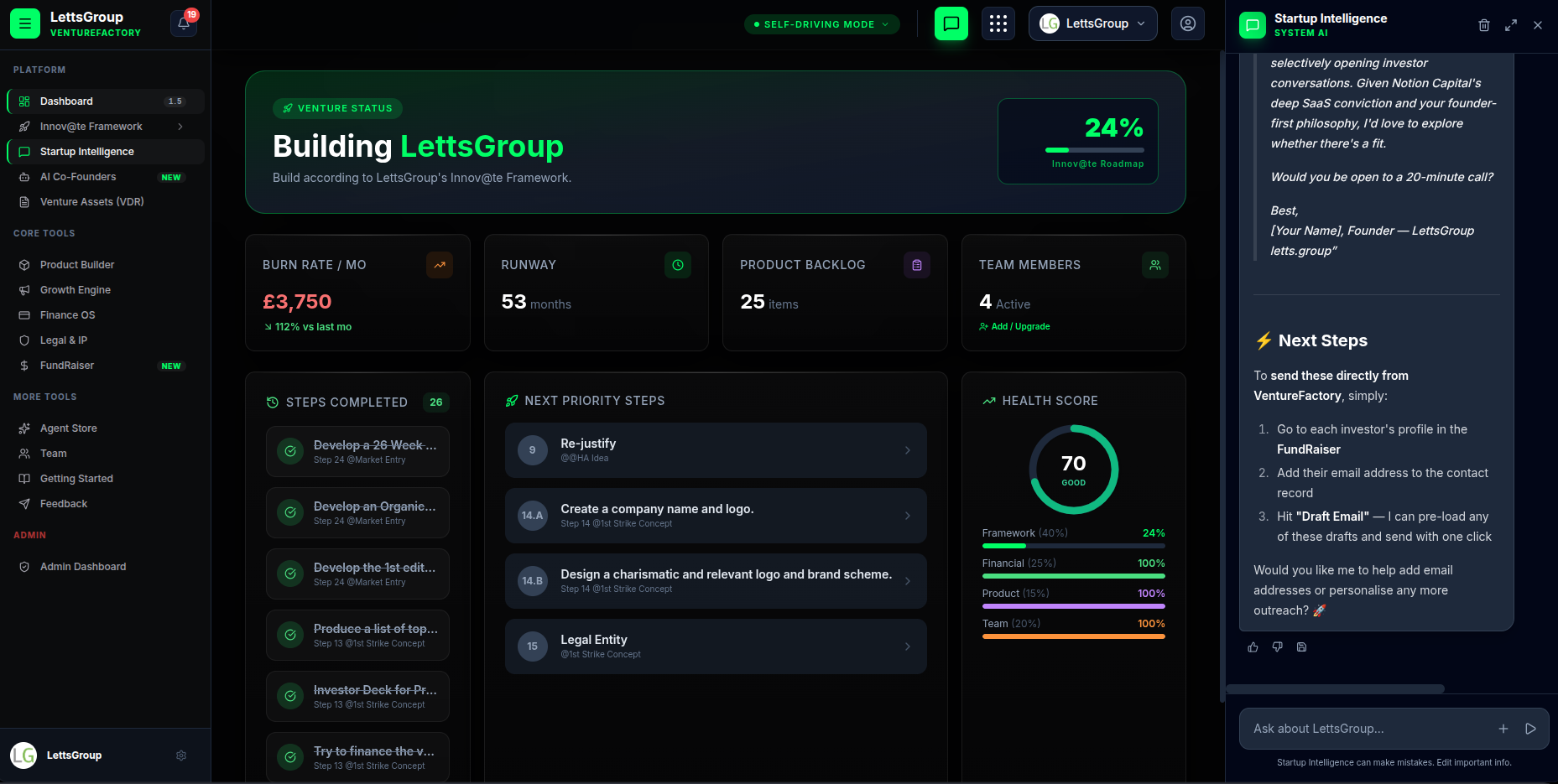The image size is (1558, 784).
Task: Click checkmark icon on Investor Deck step
Action: 290,696
